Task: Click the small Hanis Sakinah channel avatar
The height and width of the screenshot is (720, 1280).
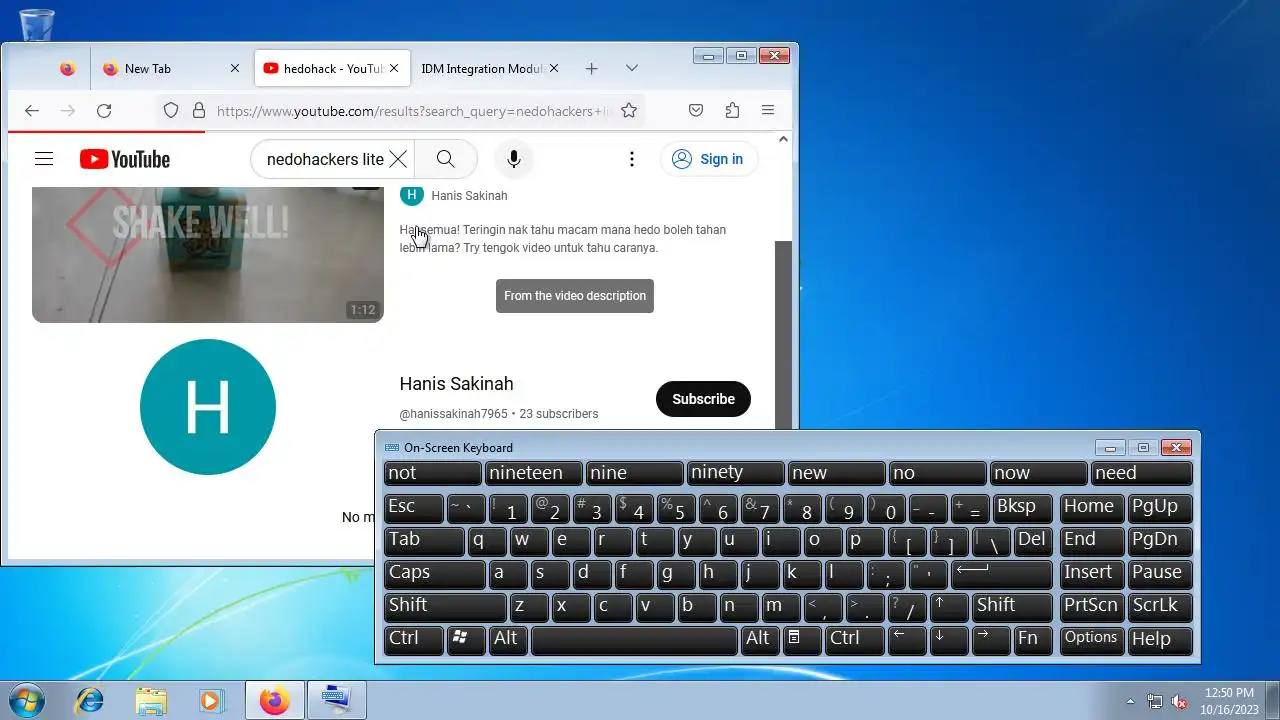Action: (x=412, y=195)
